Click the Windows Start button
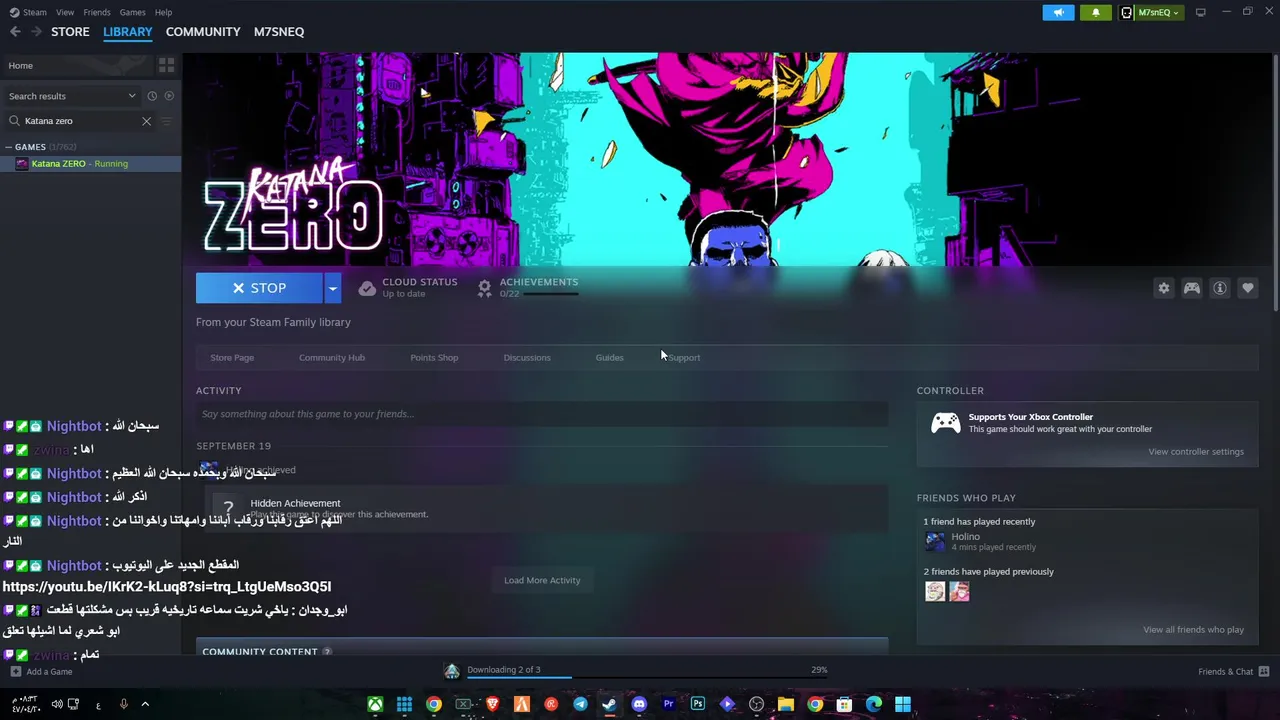This screenshot has width=1280, height=720. tap(903, 704)
